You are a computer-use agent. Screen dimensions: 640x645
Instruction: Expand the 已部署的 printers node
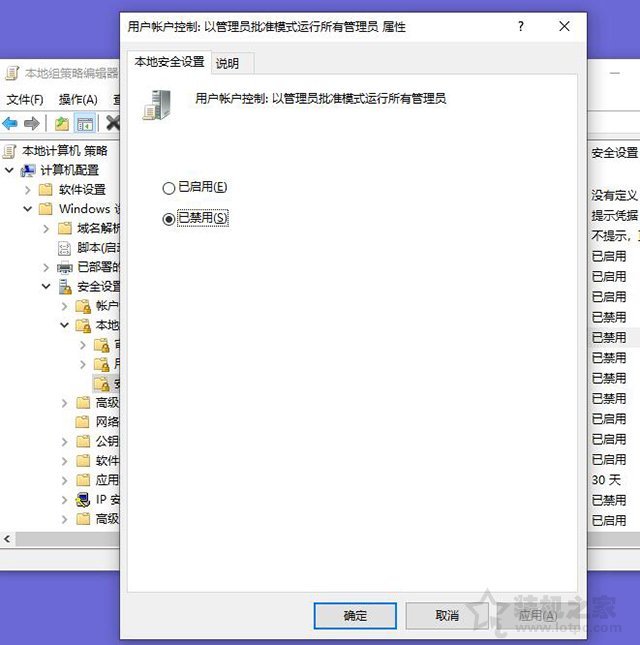pos(46,267)
